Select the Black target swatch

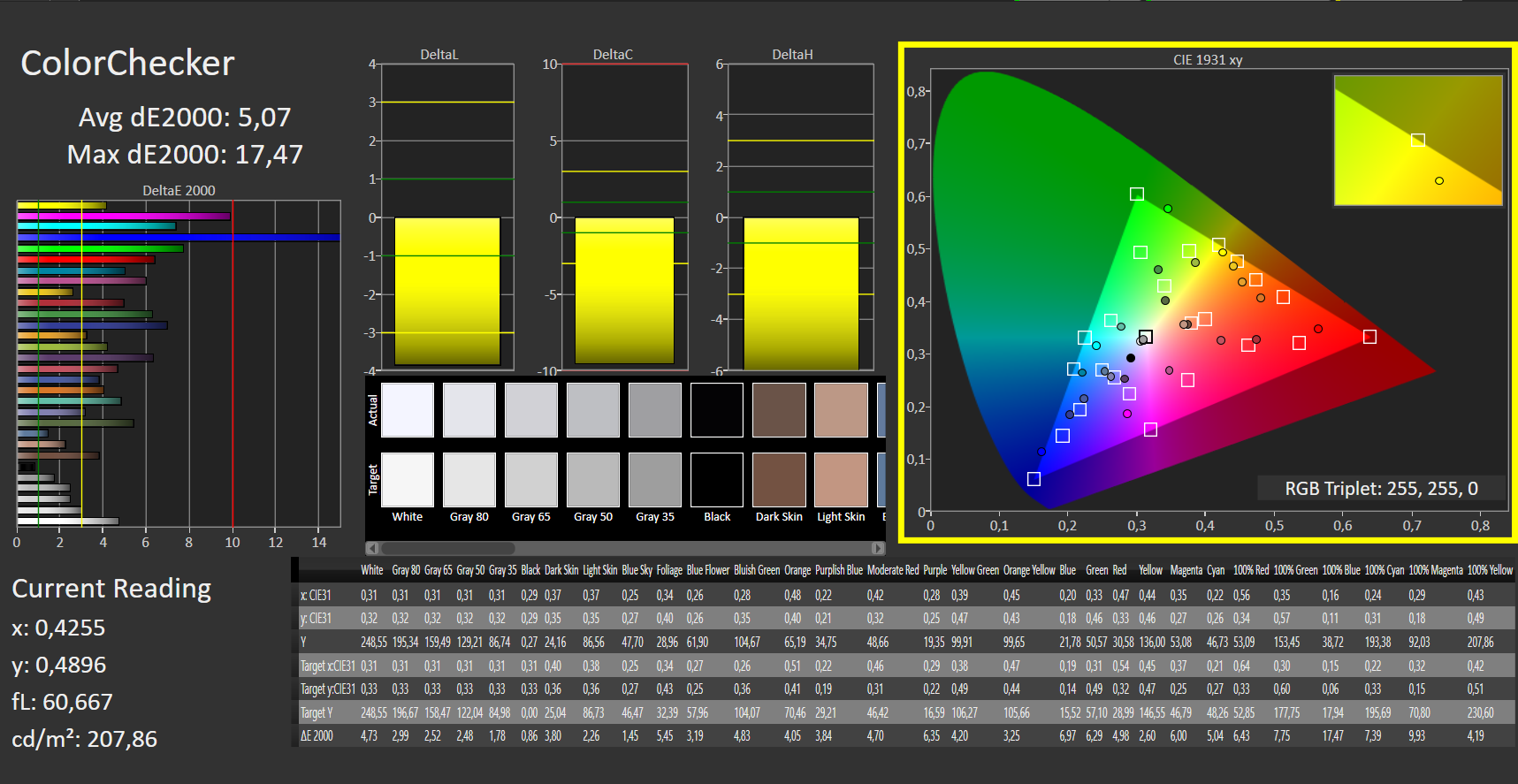[717, 480]
